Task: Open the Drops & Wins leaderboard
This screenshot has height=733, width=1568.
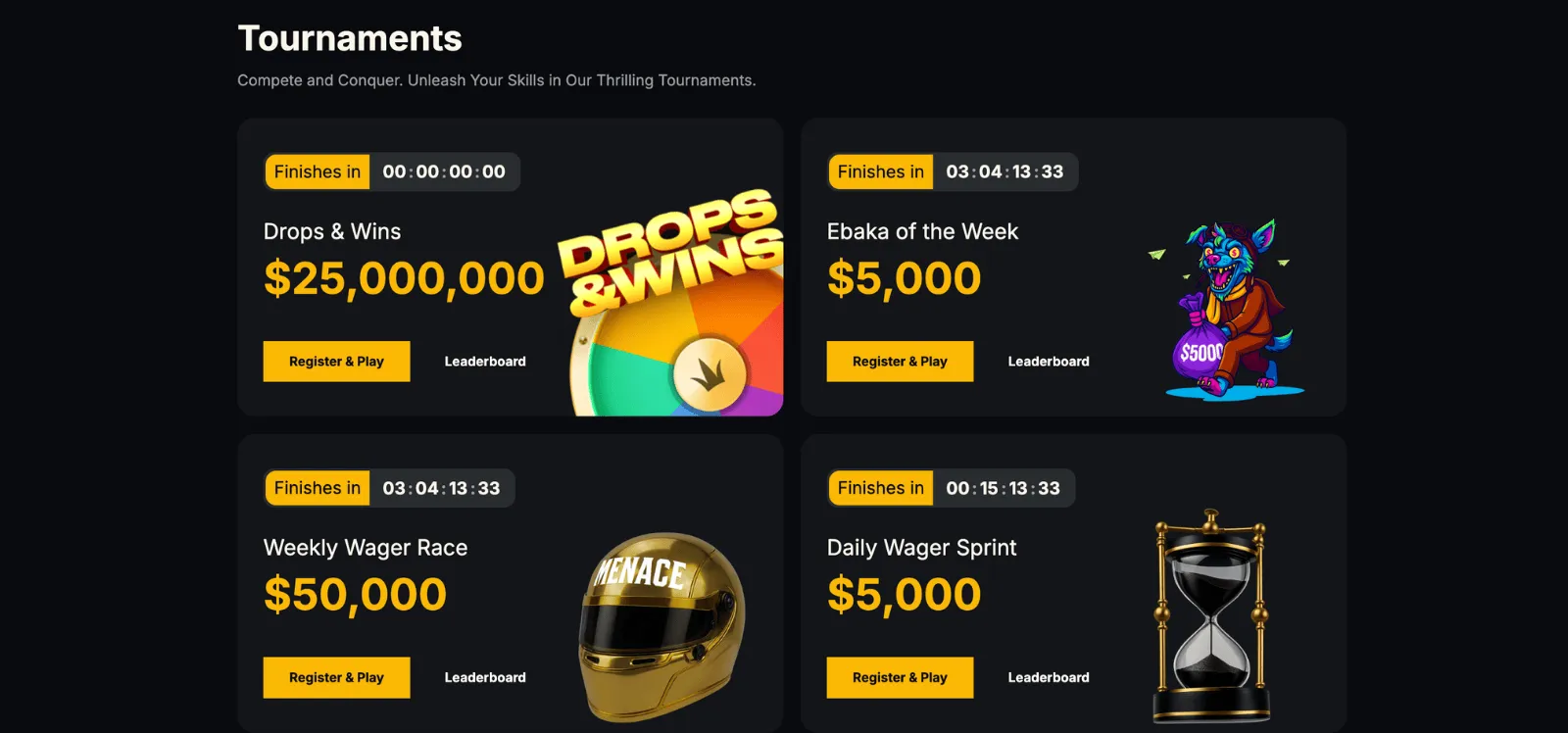Action: (485, 362)
